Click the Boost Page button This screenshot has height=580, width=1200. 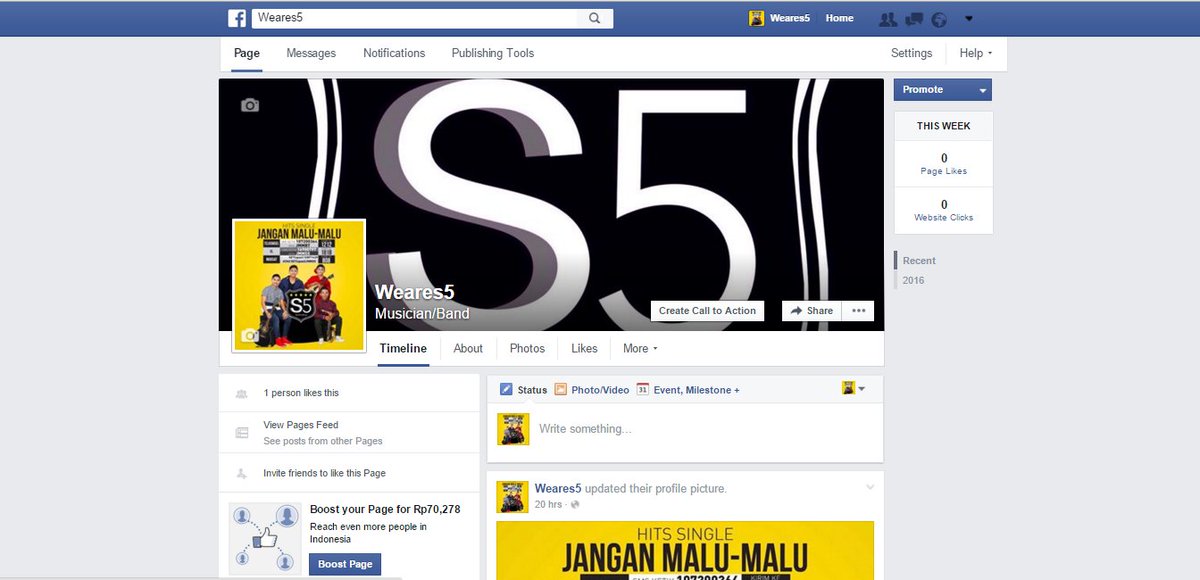click(345, 564)
